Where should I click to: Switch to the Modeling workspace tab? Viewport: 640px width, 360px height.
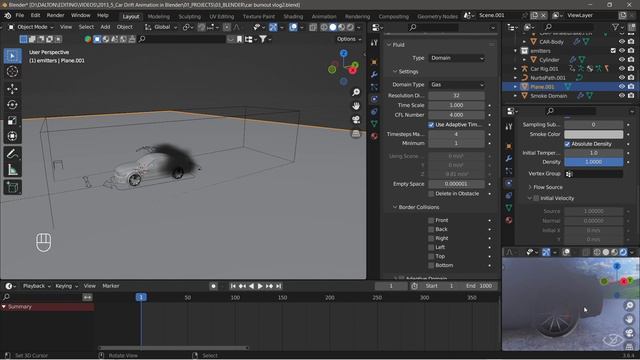[158, 16]
